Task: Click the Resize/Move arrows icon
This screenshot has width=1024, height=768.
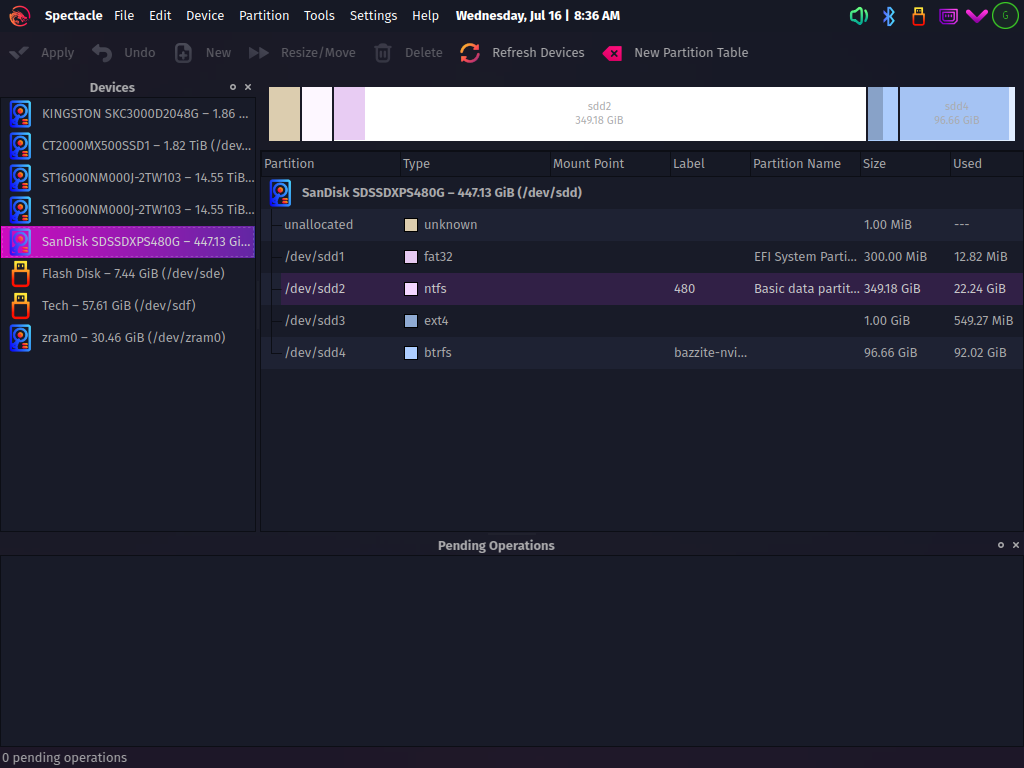Action: (259, 53)
